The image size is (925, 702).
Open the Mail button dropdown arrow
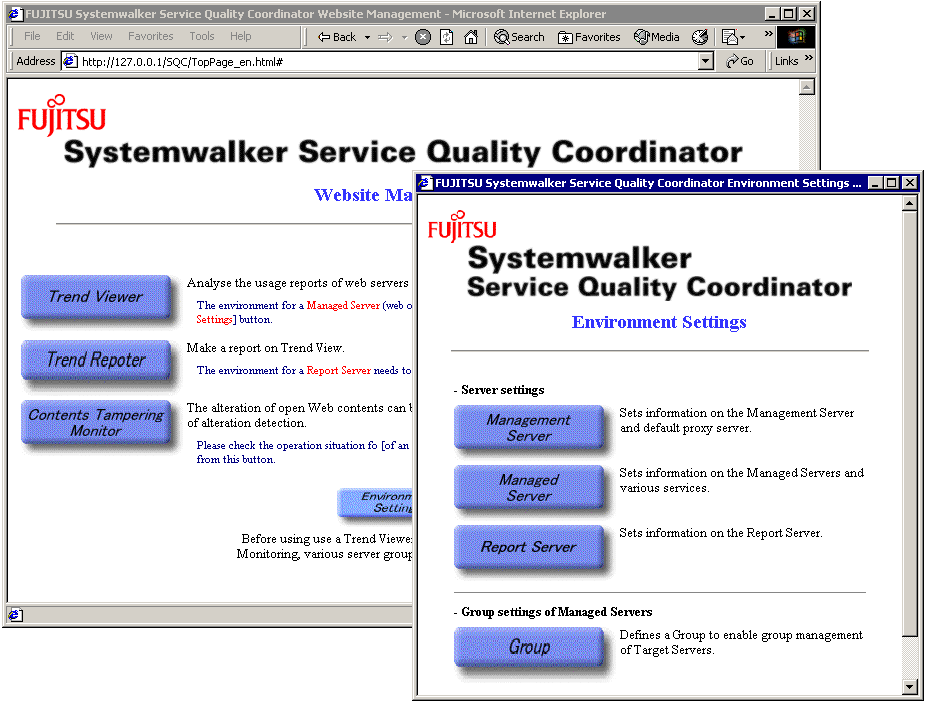(x=743, y=37)
